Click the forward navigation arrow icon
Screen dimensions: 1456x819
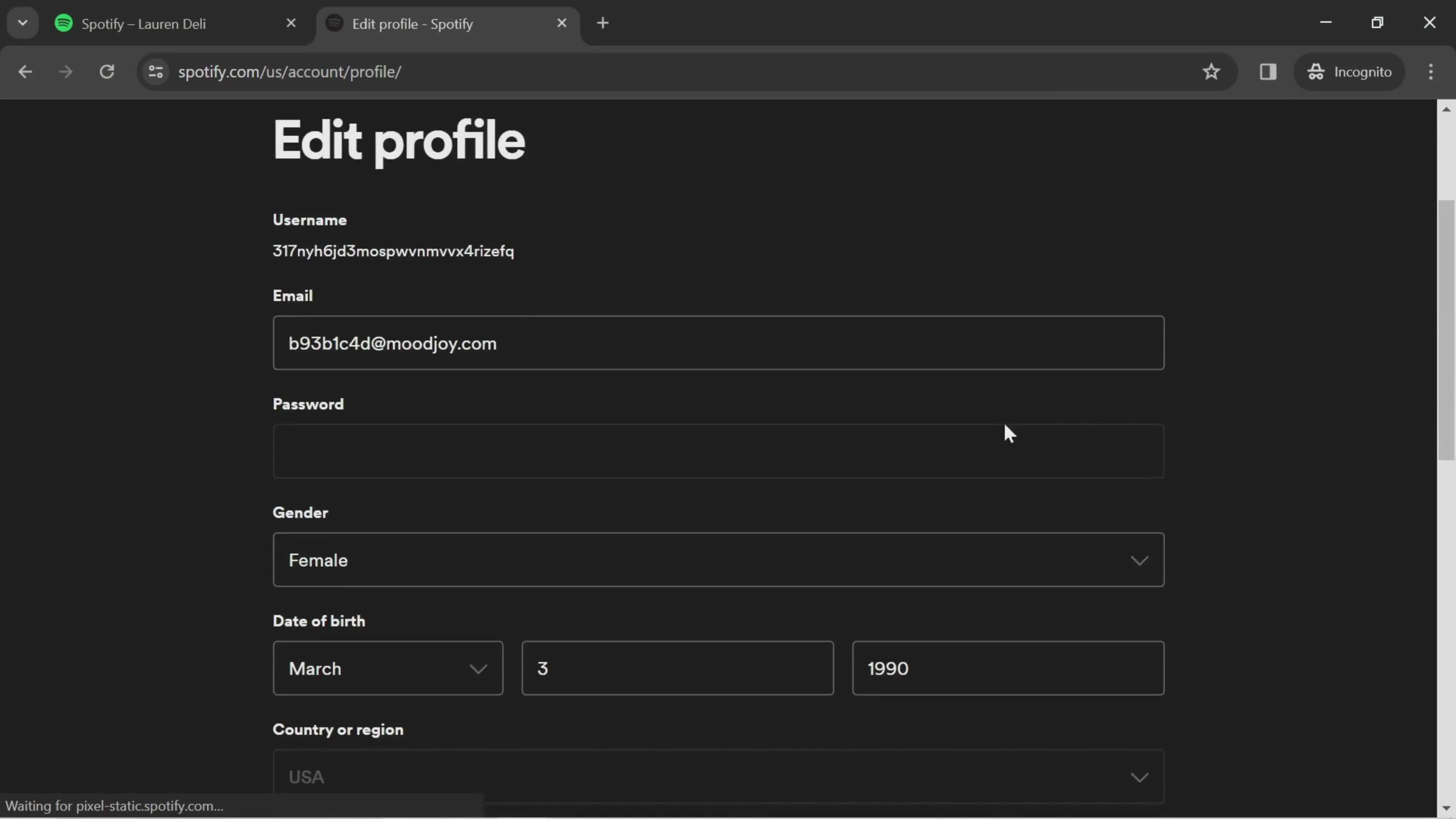pos(65,71)
